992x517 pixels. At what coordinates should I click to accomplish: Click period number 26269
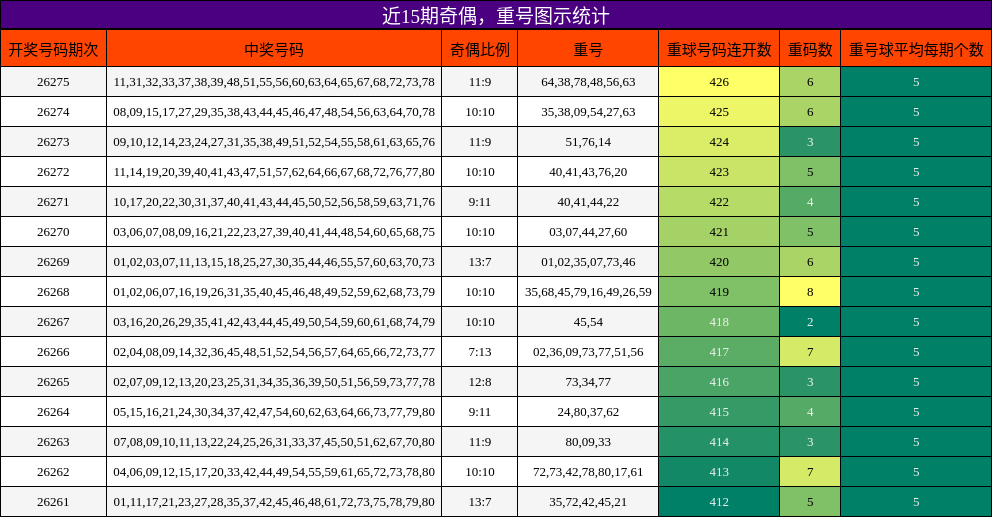click(x=53, y=262)
